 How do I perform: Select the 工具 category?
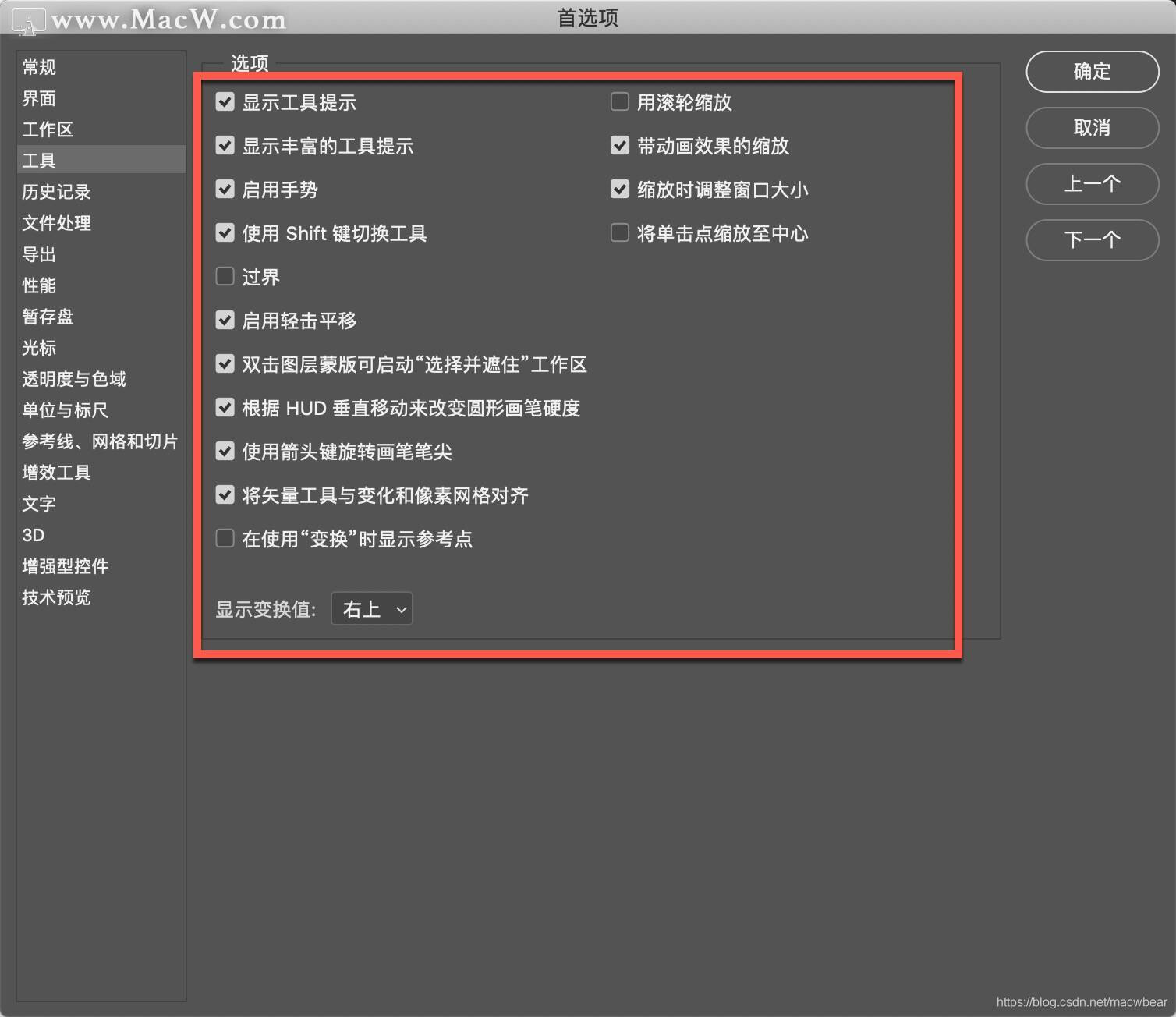click(x=101, y=161)
